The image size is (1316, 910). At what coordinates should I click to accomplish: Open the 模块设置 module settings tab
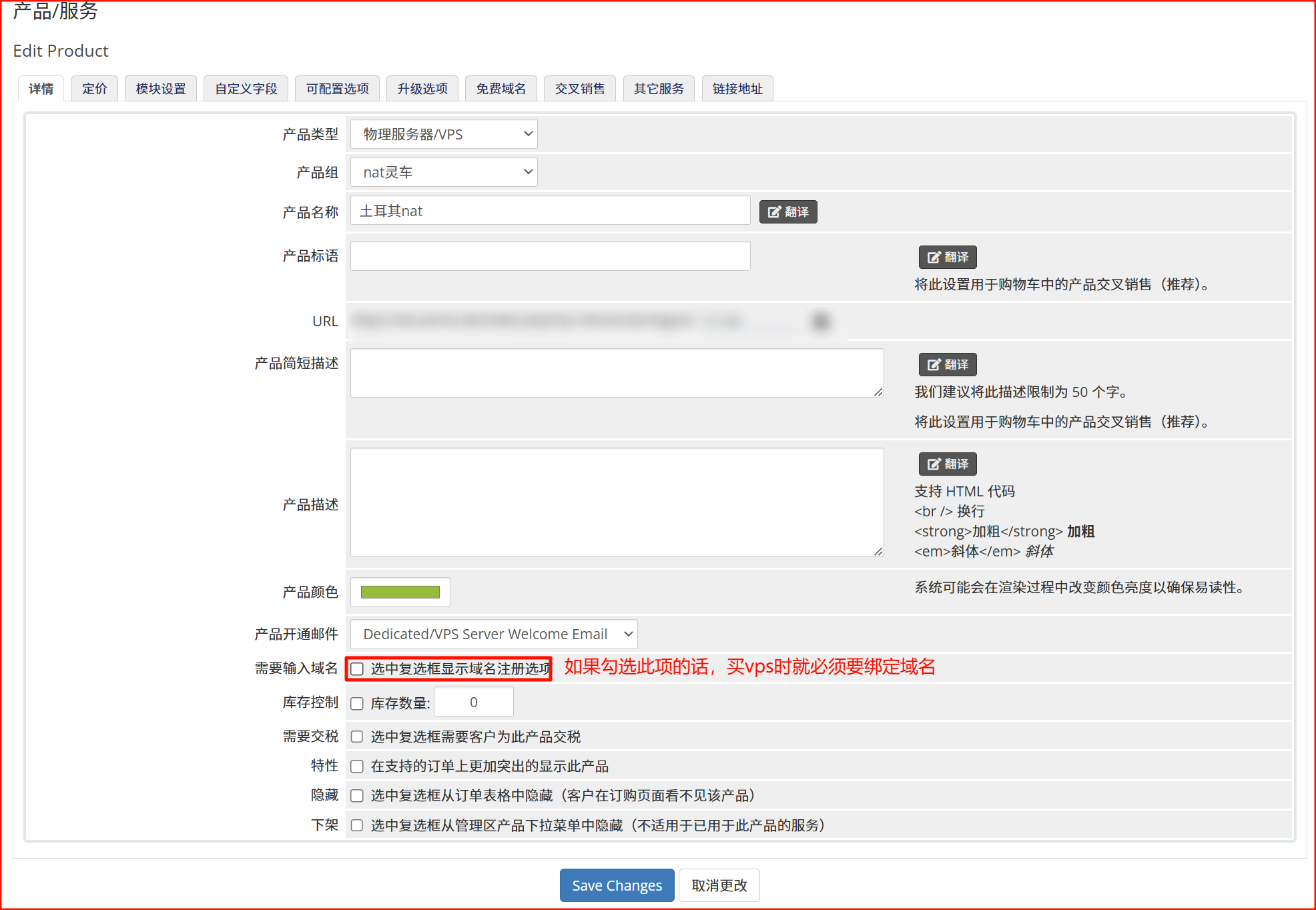[x=160, y=89]
